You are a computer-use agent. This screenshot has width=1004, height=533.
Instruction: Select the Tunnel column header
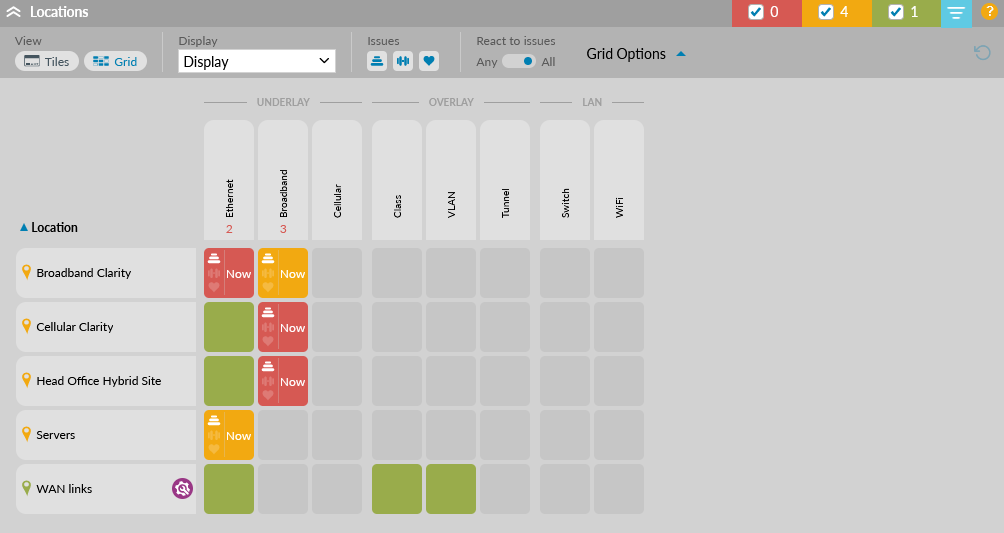[x=505, y=179]
